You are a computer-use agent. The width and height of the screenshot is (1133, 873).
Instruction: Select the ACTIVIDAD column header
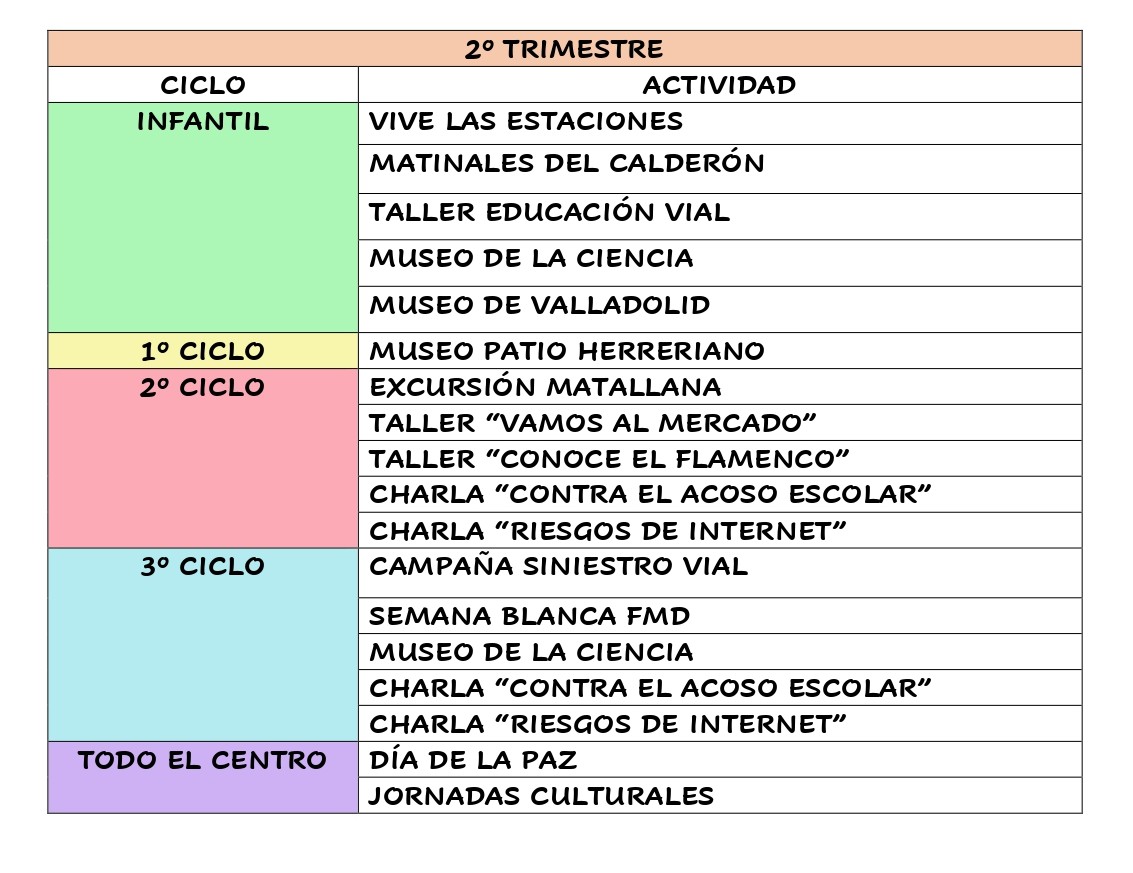719,85
